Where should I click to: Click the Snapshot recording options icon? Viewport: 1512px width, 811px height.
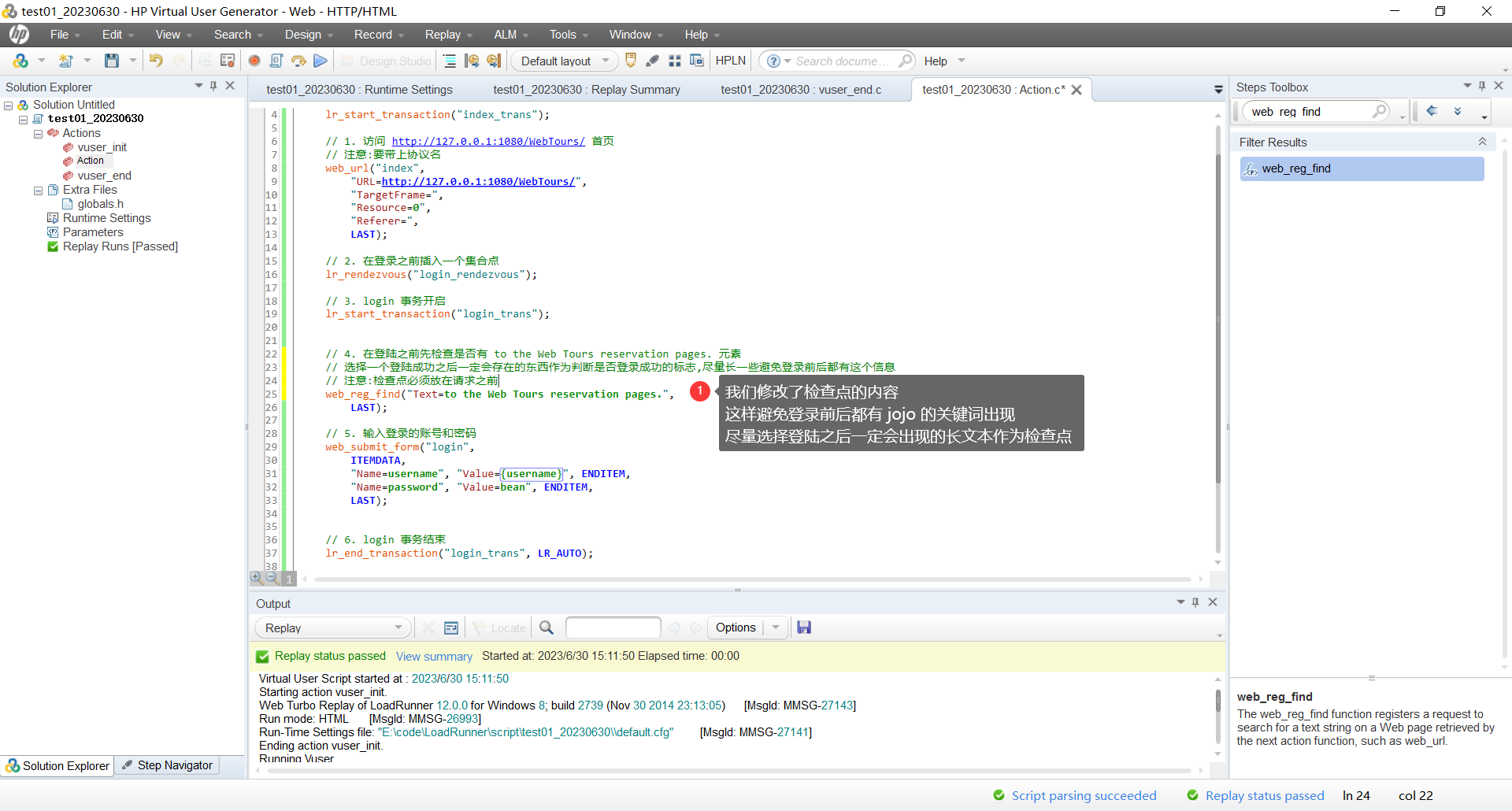pyautogui.click(x=228, y=61)
